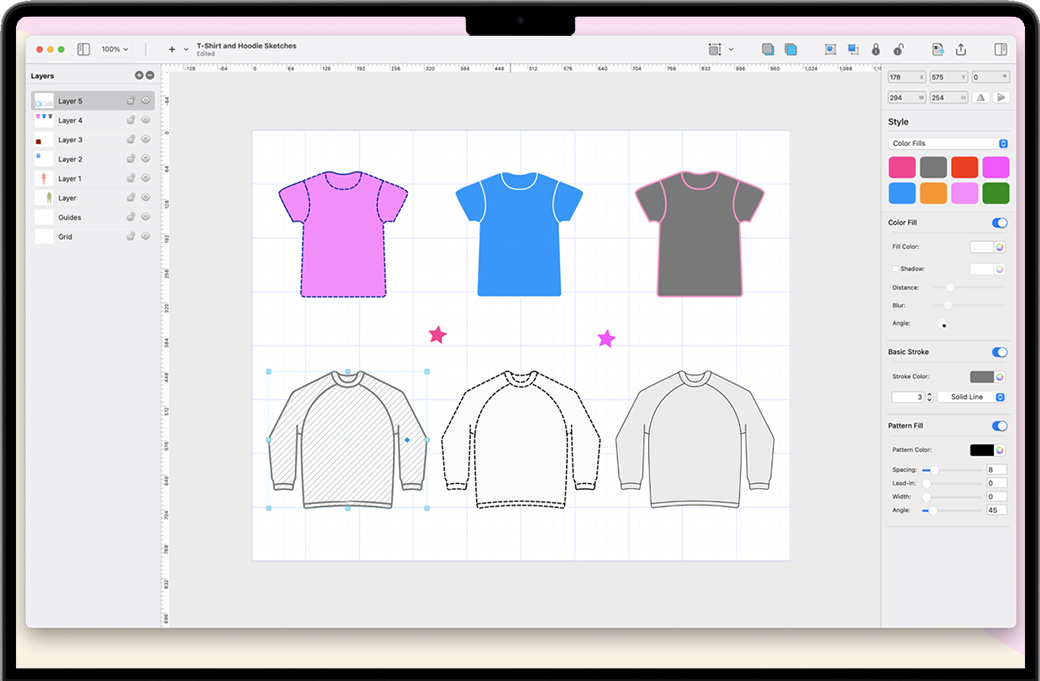Hide Layer 3 with eye icon
Image resolution: width=1040 pixels, height=681 pixels.
tap(145, 140)
